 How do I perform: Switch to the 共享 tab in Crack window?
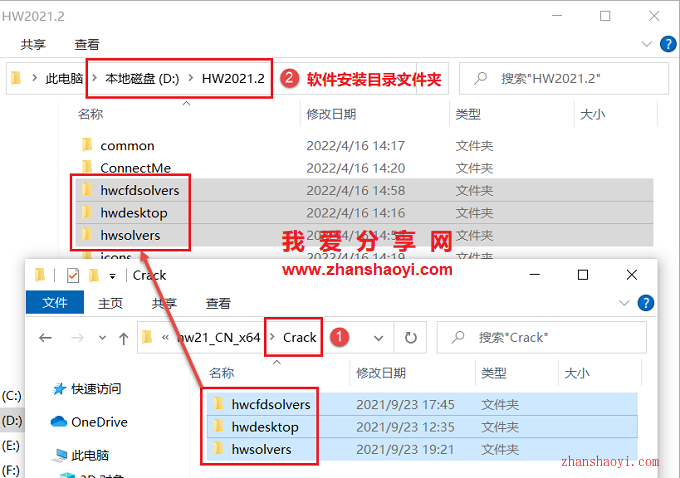coord(164,303)
